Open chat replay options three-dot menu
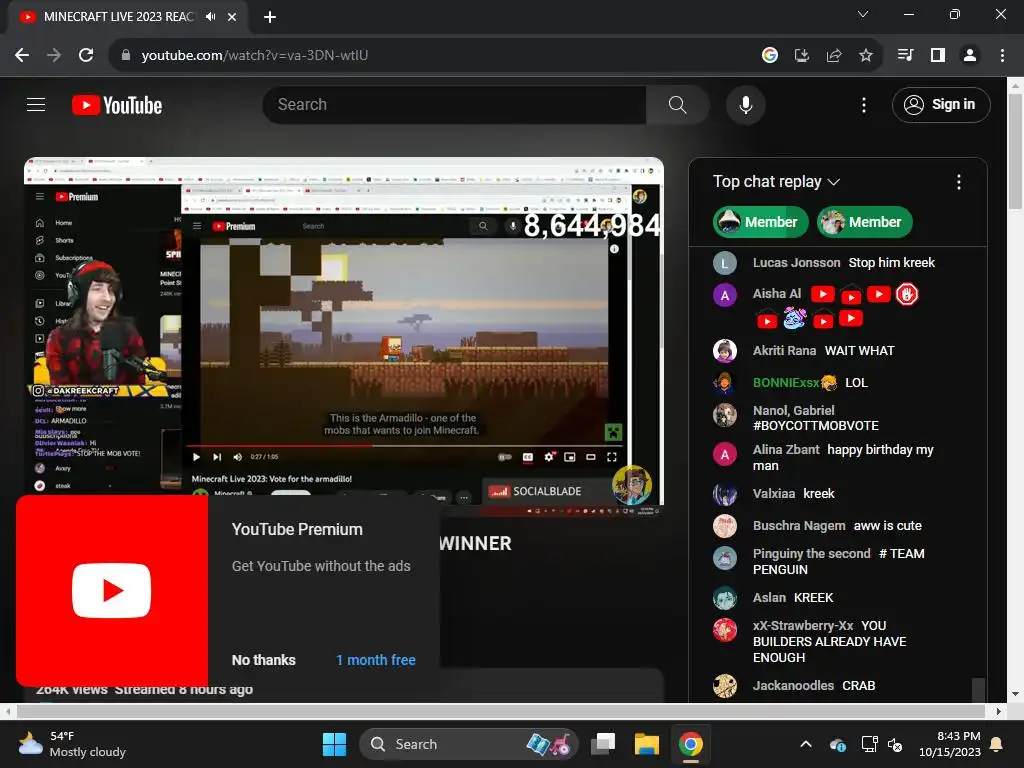Image resolution: width=1024 pixels, height=768 pixels. [958, 182]
